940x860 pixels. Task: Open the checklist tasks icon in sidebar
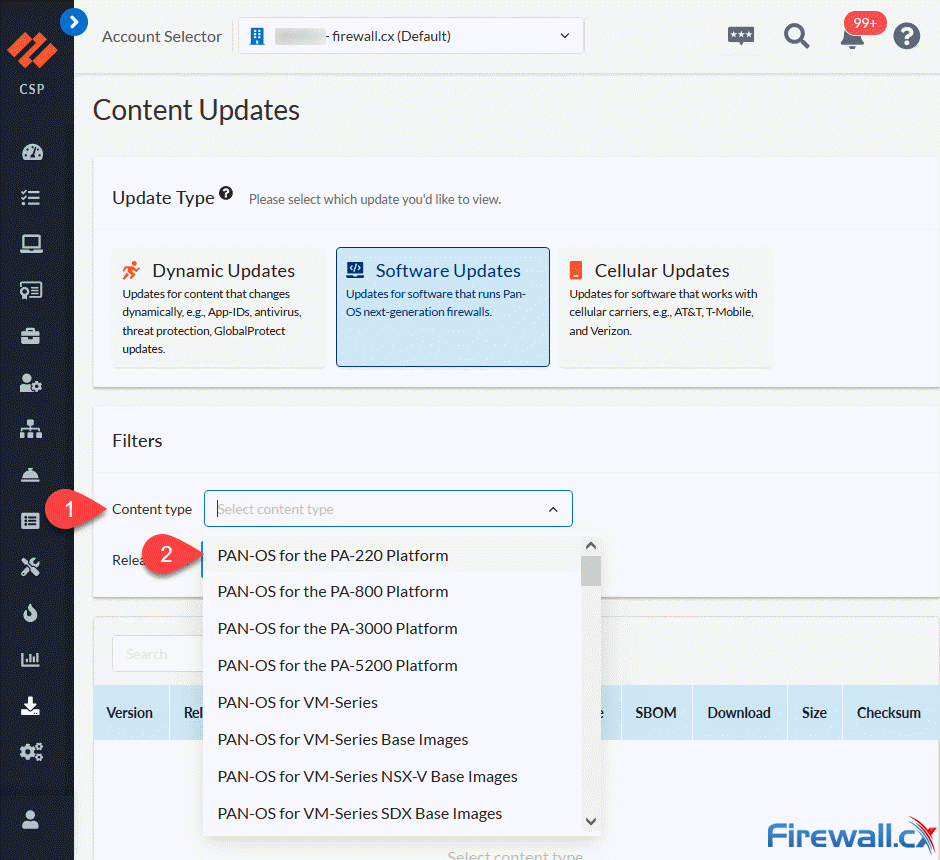click(31, 198)
